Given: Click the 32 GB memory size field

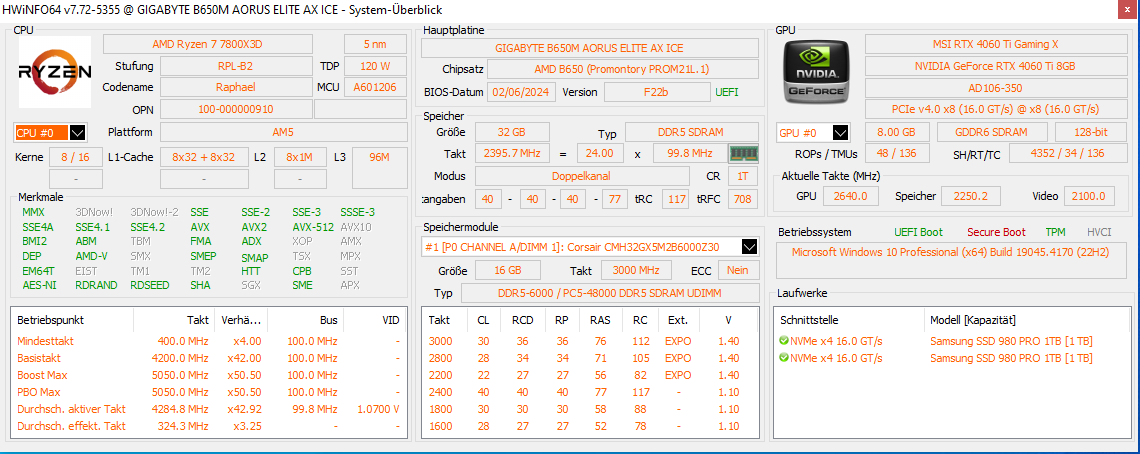Looking at the screenshot, I should pos(512,132).
